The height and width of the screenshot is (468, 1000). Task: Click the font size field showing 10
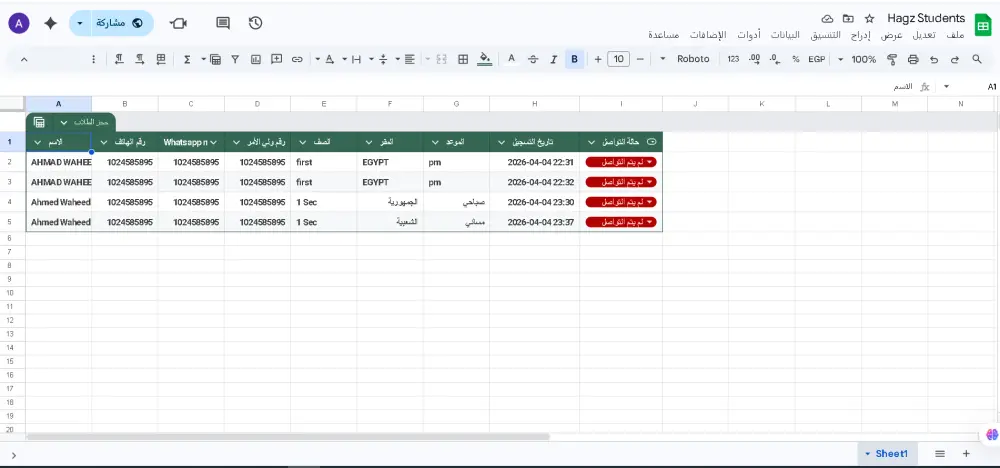(x=619, y=59)
